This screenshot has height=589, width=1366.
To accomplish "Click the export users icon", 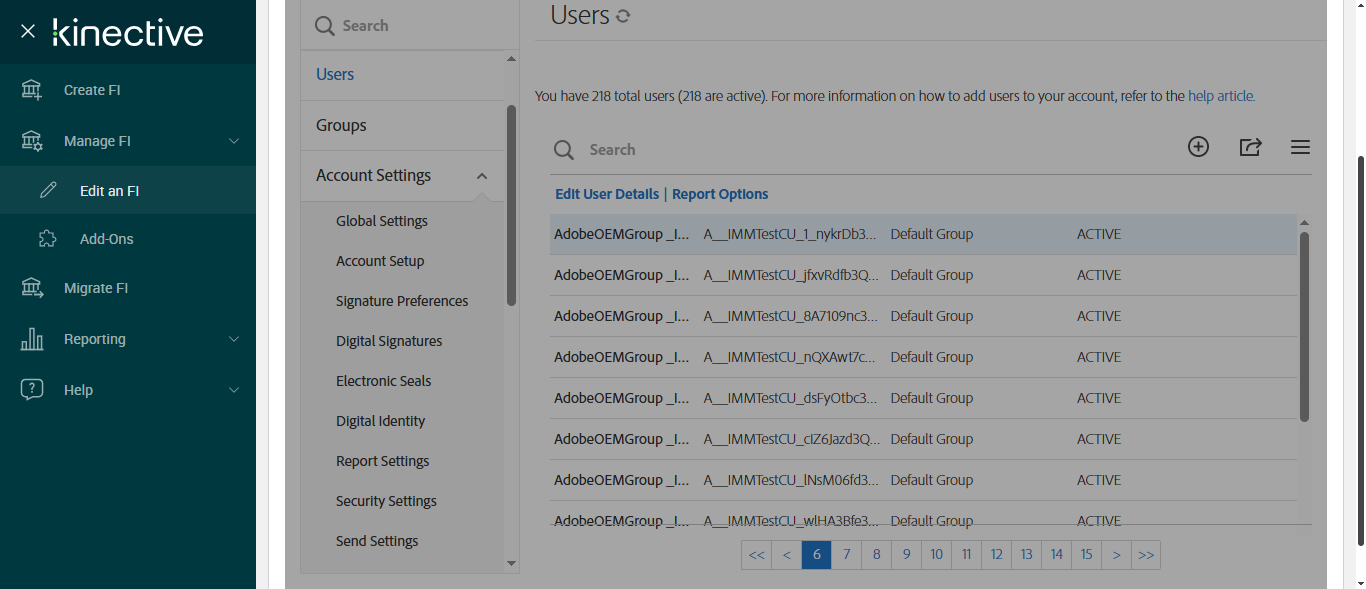I will point(1250,147).
